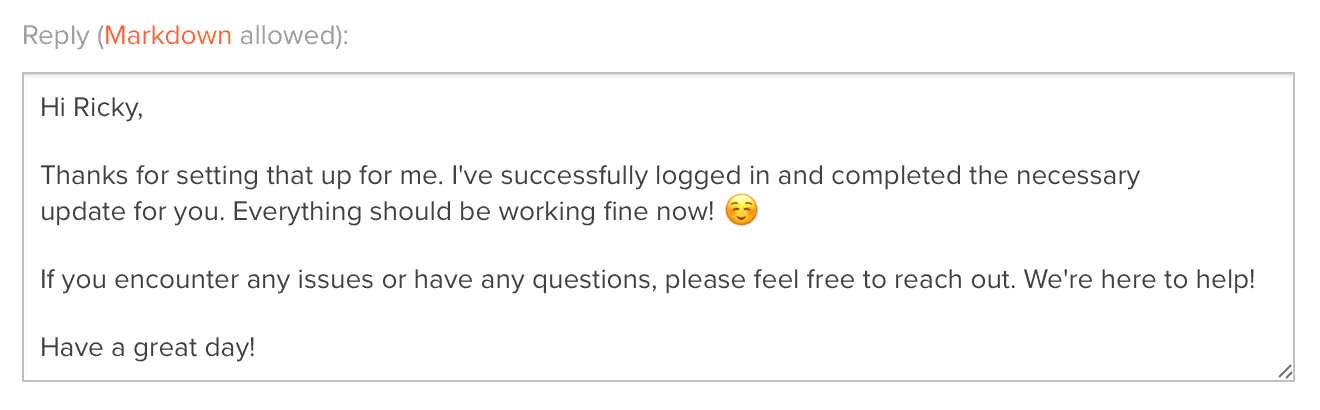Screen dimensions: 1320x410
Task: Click the word "update" starting the line
Action: tap(74, 212)
